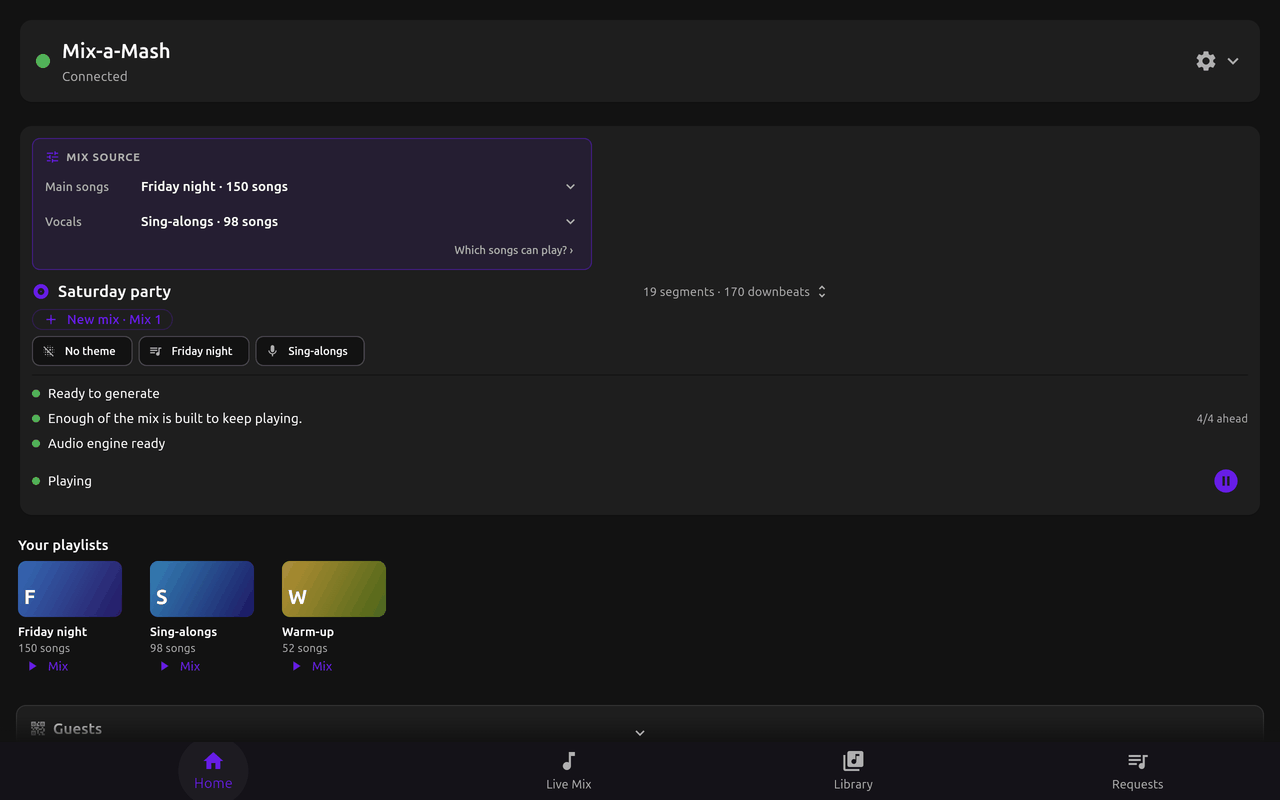The image size is (1280, 800).
Task: Open the settings gear menu
Action: tap(1206, 61)
